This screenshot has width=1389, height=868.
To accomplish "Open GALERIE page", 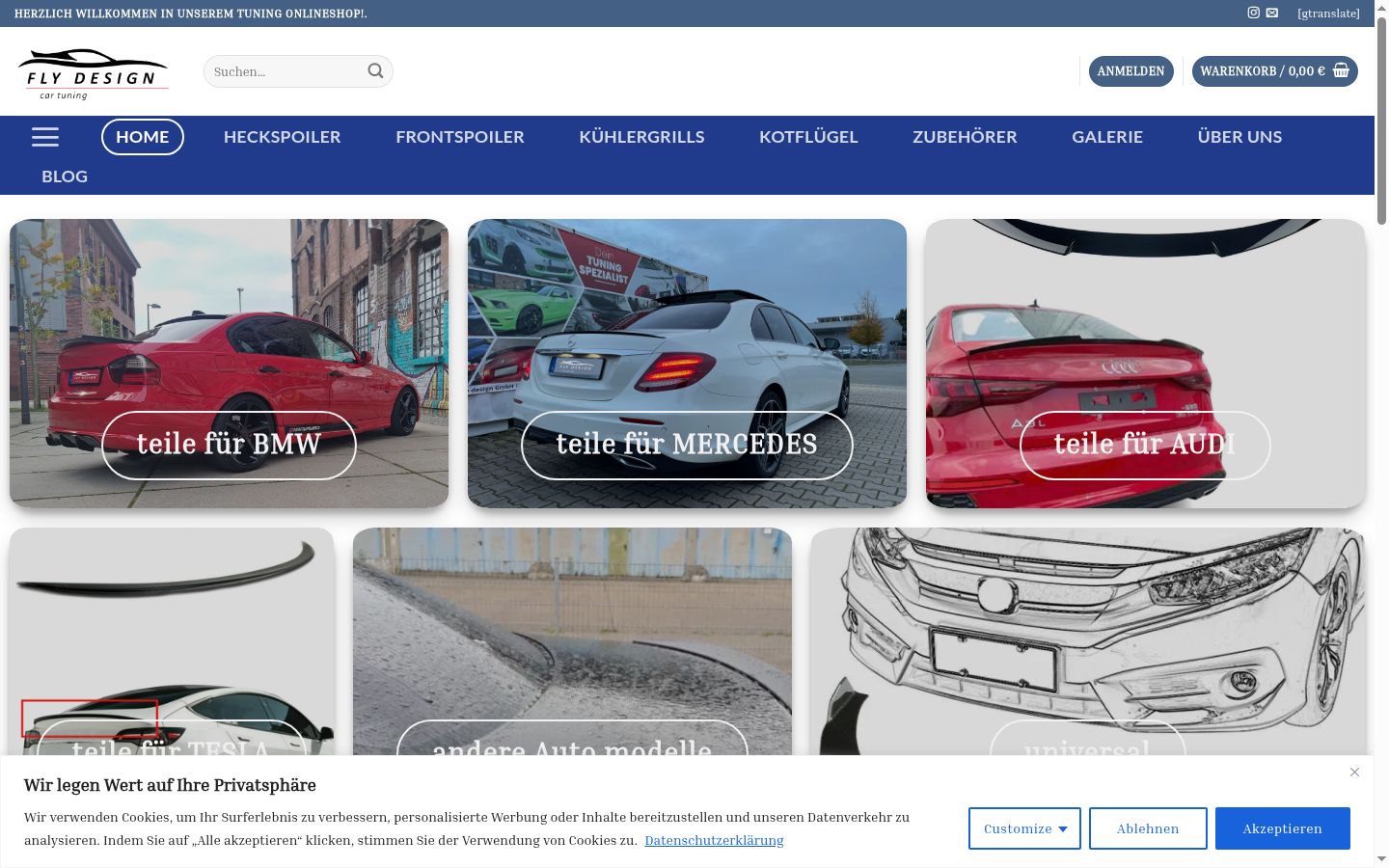I will [x=1107, y=137].
